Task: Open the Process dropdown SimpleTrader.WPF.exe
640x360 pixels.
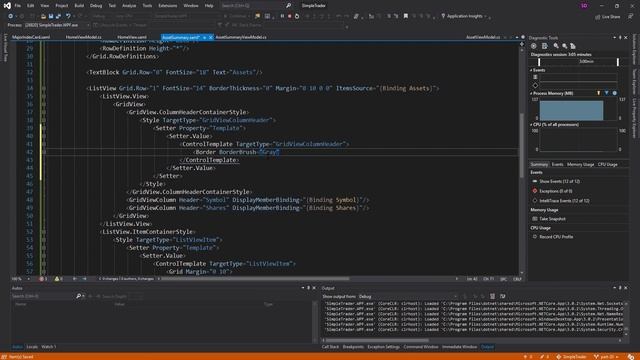Action: pyautogui.click(x=56, y=25)
